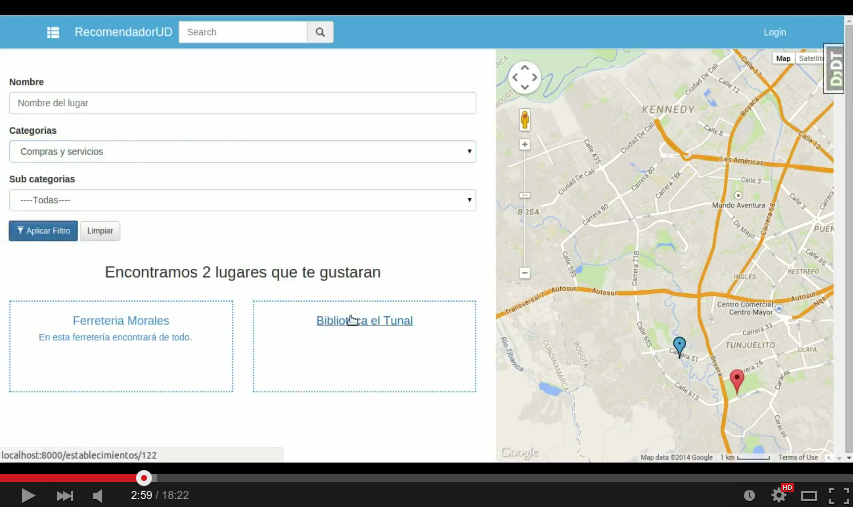Click the page vertical scrollbar
Image resolution: width=853 pixels, height=507 pixels.
(849, 239)
